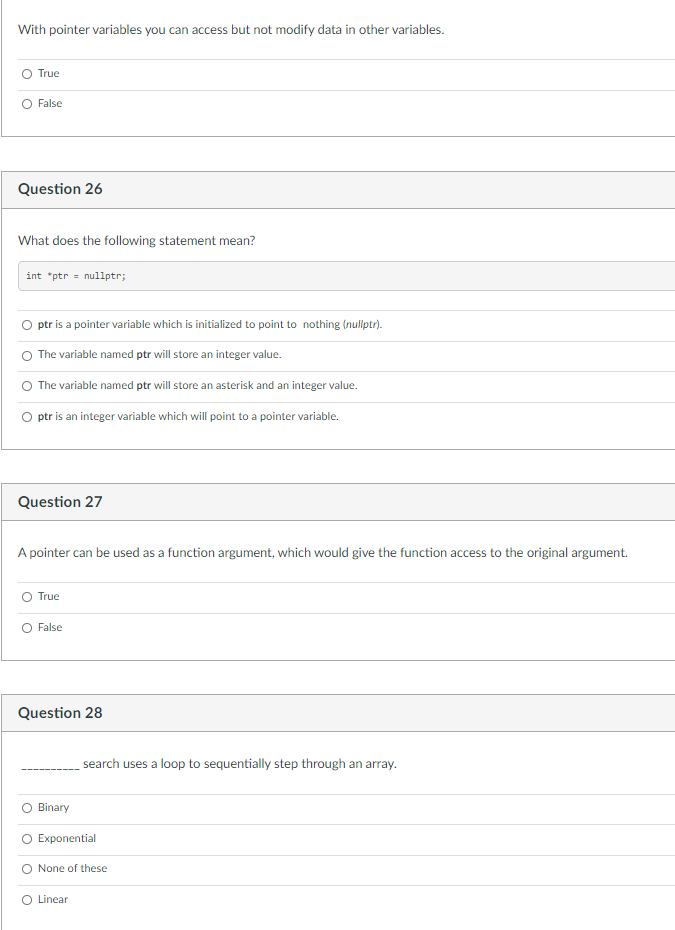Pick Linear for Question 28

(x=27, y=900)
